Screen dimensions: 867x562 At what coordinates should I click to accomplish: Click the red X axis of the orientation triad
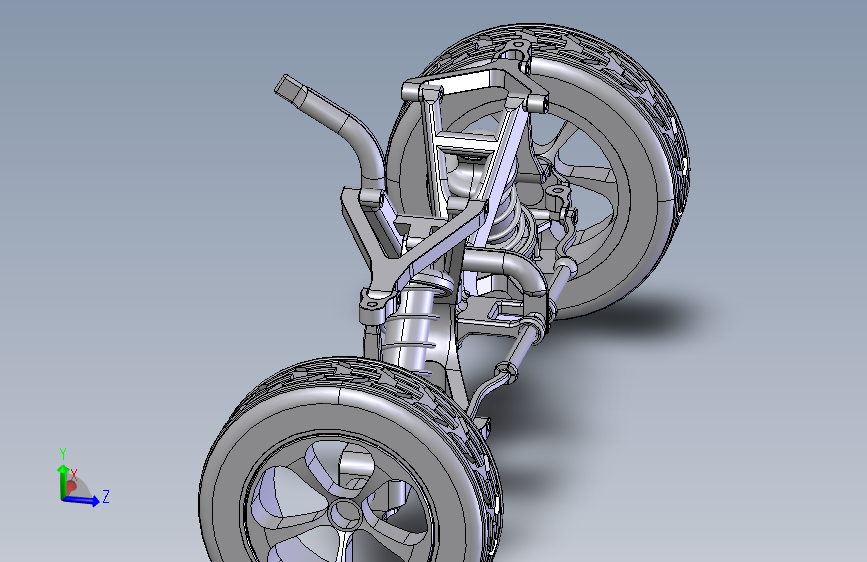point(70,486)
